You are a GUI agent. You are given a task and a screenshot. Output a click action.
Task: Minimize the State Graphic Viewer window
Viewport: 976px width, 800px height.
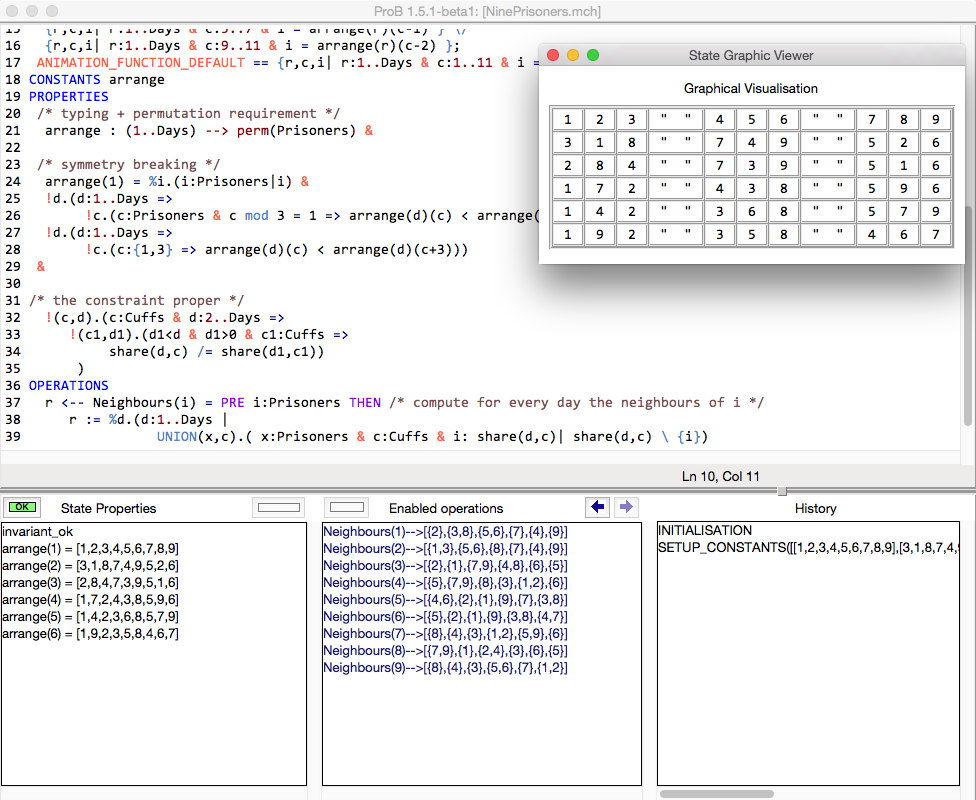pyautogui.click(x=573, y=55)
